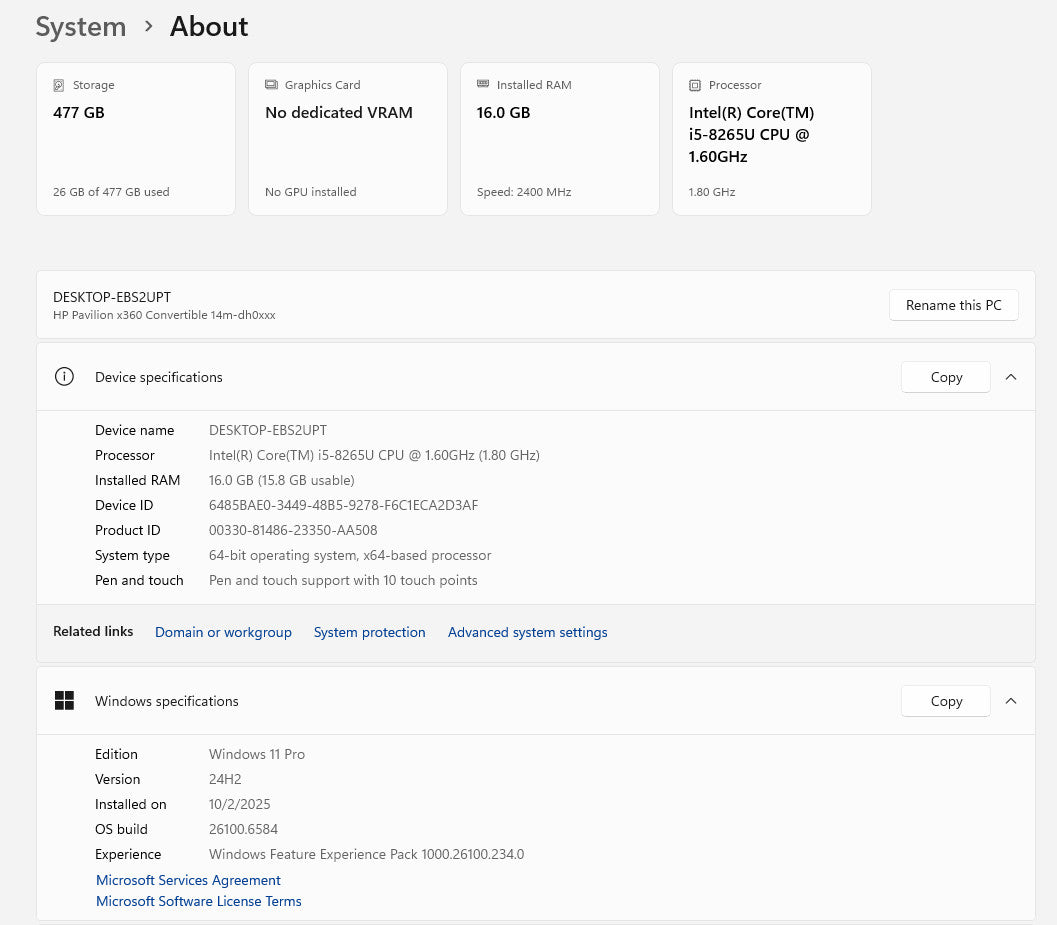Copy the Device specifications
The height and width of the screenshot is (925, 1057).
click(945, 377)
